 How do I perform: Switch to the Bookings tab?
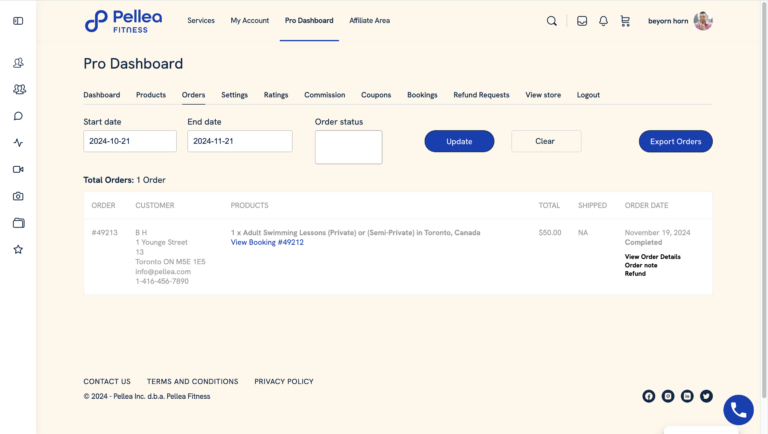pyautogui.click(x=422, y=95)
